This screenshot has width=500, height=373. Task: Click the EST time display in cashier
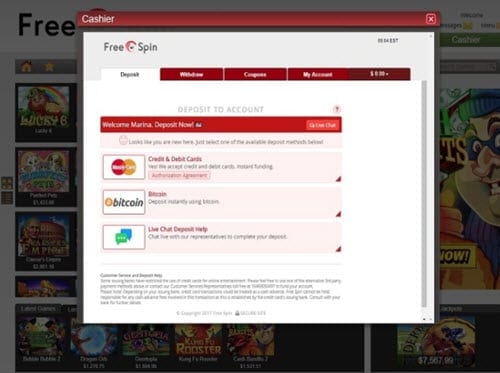point(388,41)
